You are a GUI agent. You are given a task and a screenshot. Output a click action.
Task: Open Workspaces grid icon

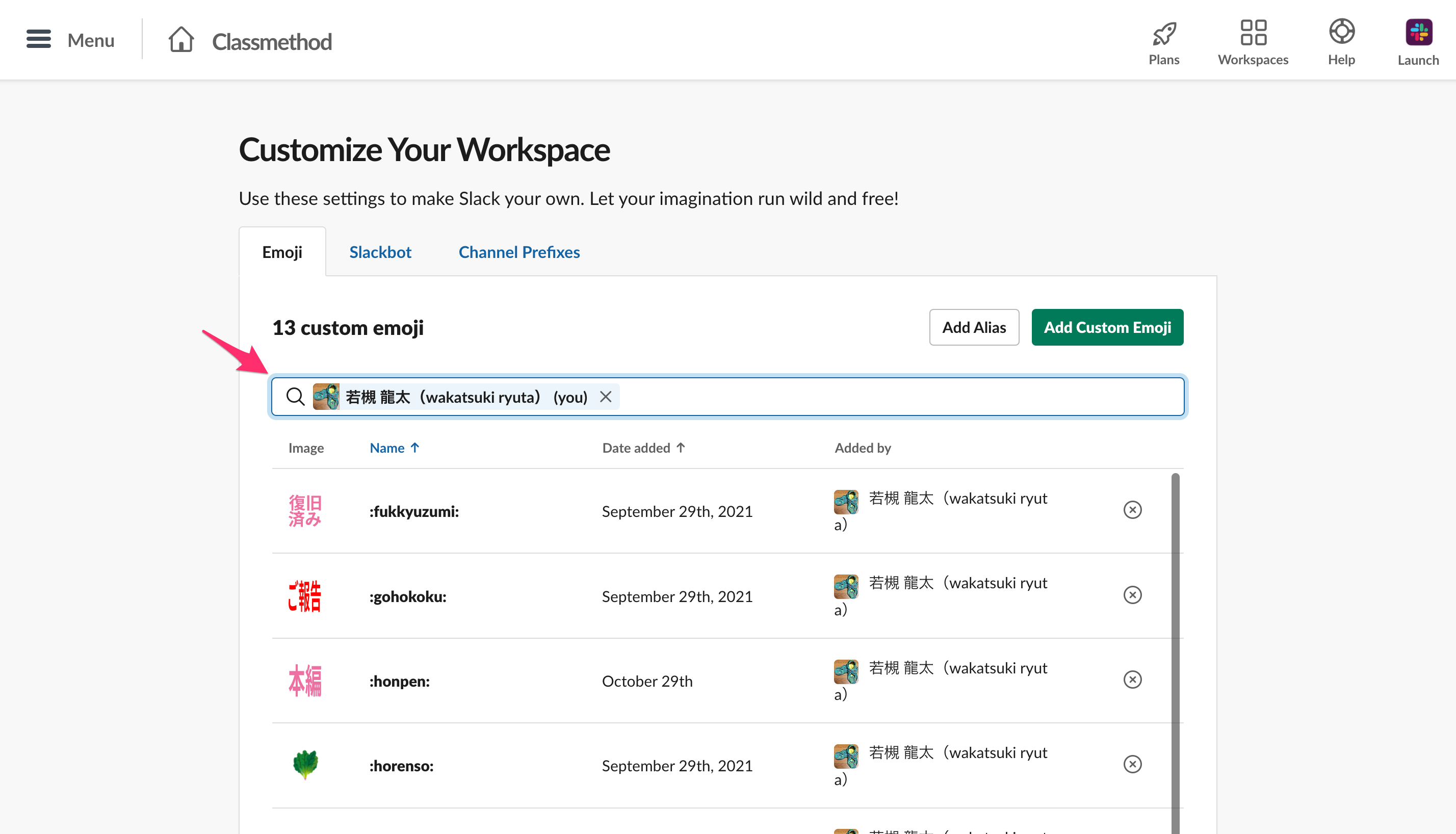click(1253, 32)
